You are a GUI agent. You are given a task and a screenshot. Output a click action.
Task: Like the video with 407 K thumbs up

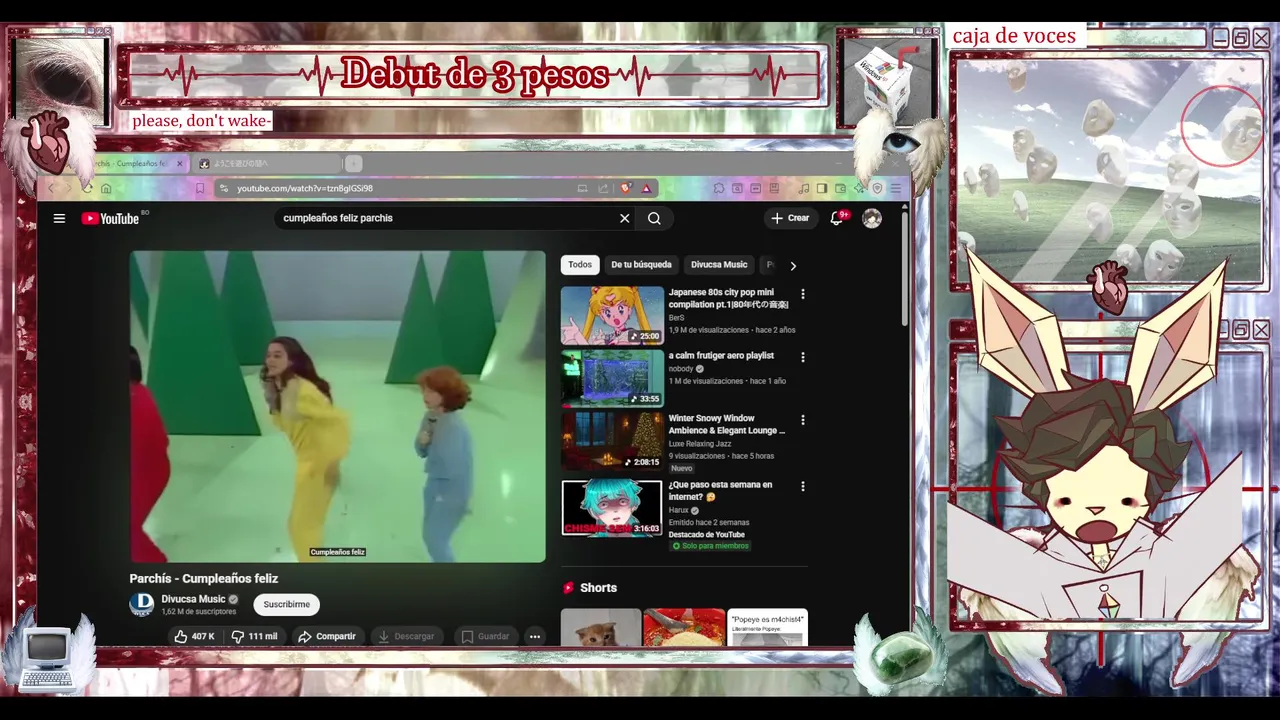[x=195, y=636]
